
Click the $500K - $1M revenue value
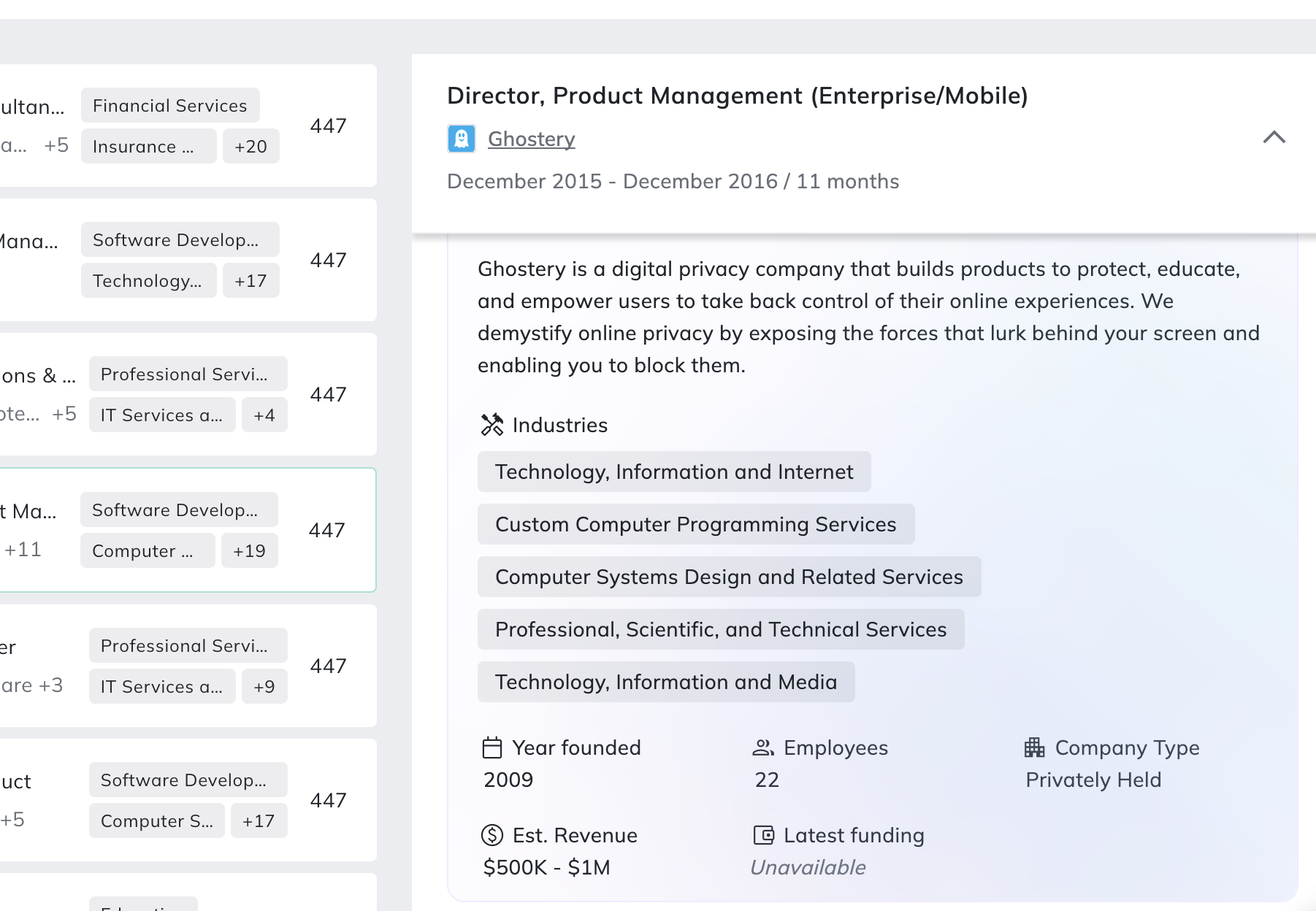click(x=546, y=867)
